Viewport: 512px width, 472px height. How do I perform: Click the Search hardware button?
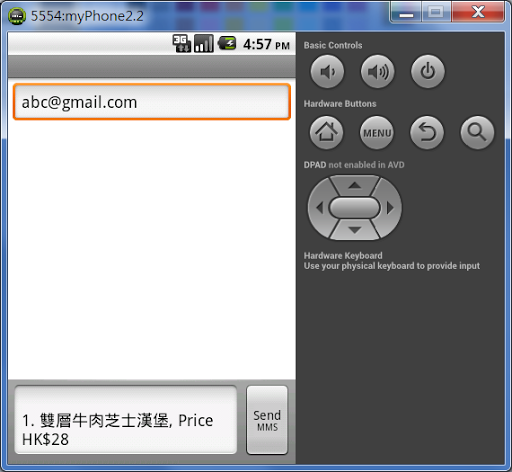click(477, 133)
